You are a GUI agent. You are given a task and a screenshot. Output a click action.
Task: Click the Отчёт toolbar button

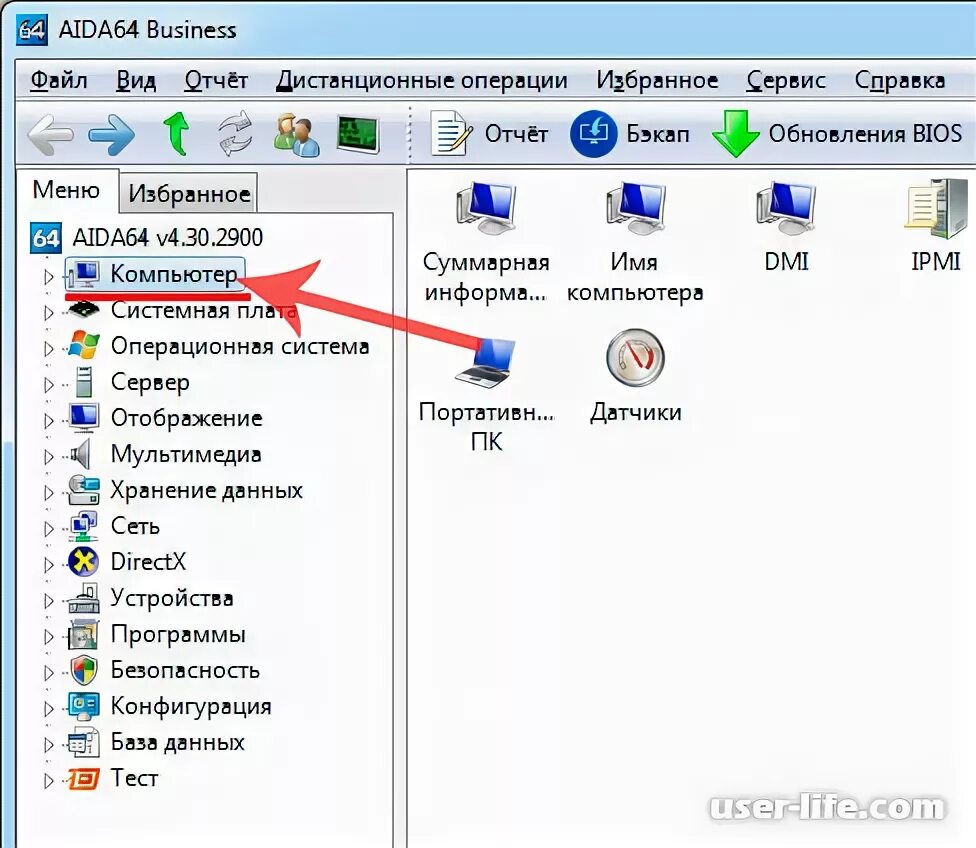[x=489, y=133]
